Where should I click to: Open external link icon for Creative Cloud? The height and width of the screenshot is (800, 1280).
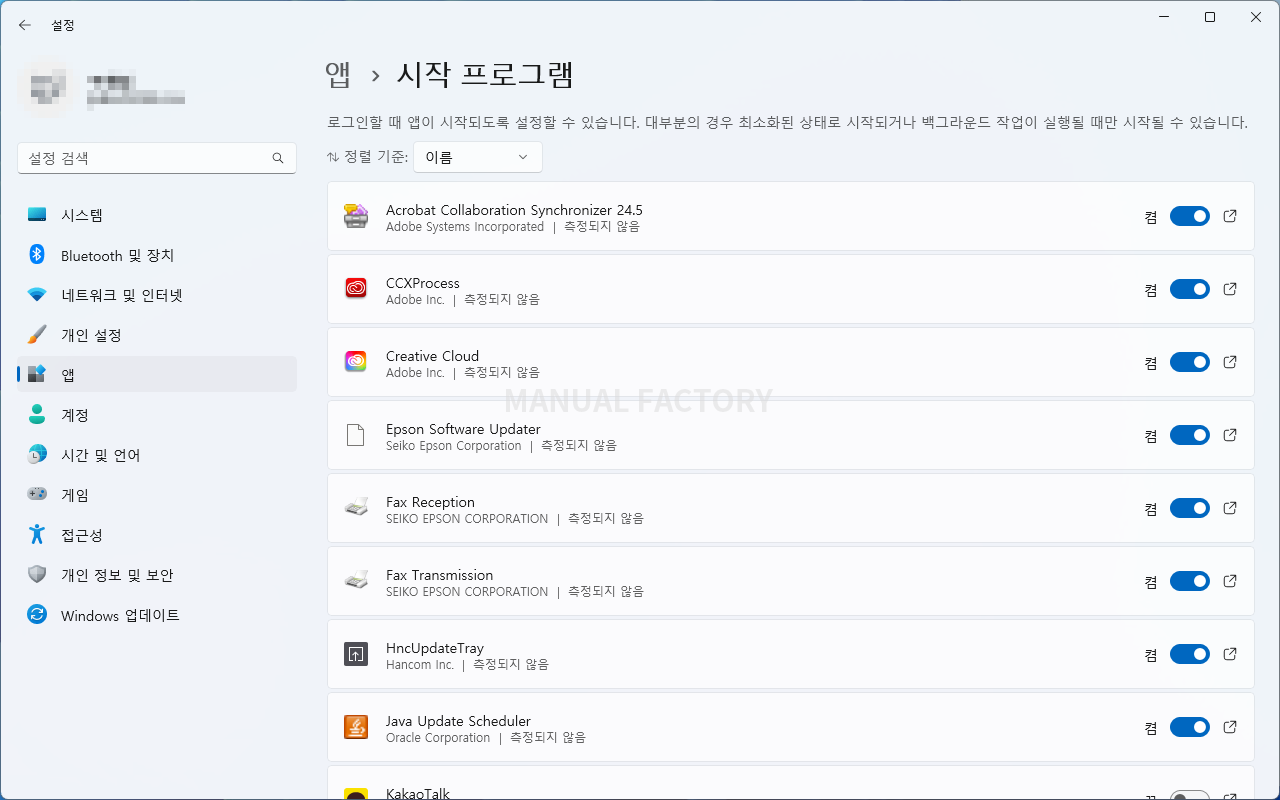pos(1230,362)
